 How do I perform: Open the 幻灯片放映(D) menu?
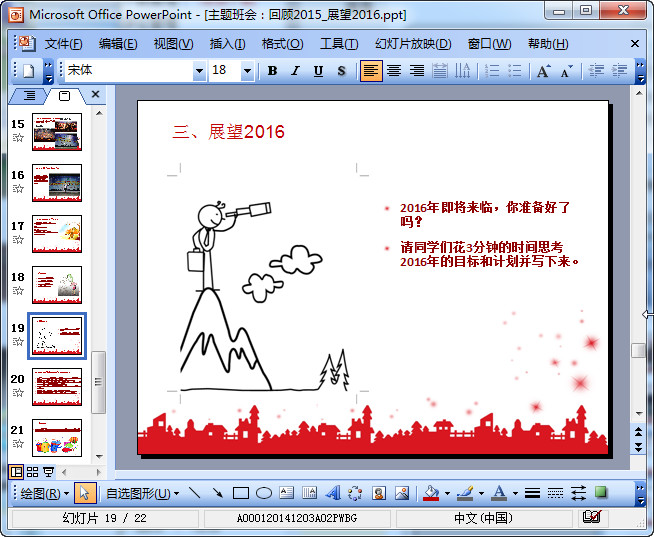tap(413, 44)
